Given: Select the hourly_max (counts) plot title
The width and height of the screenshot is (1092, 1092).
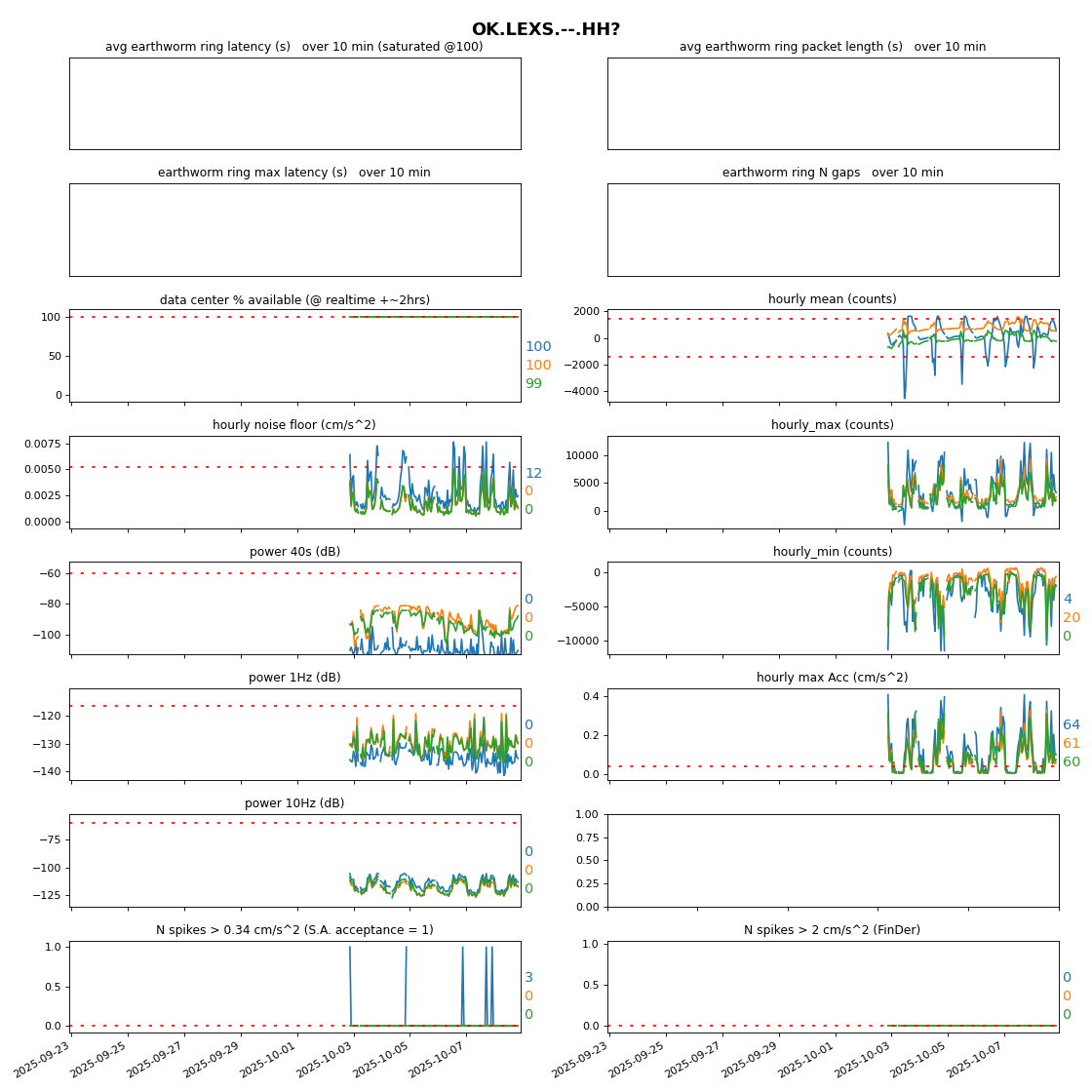Looking at the screenshot, I should click(x=832, y=425).
